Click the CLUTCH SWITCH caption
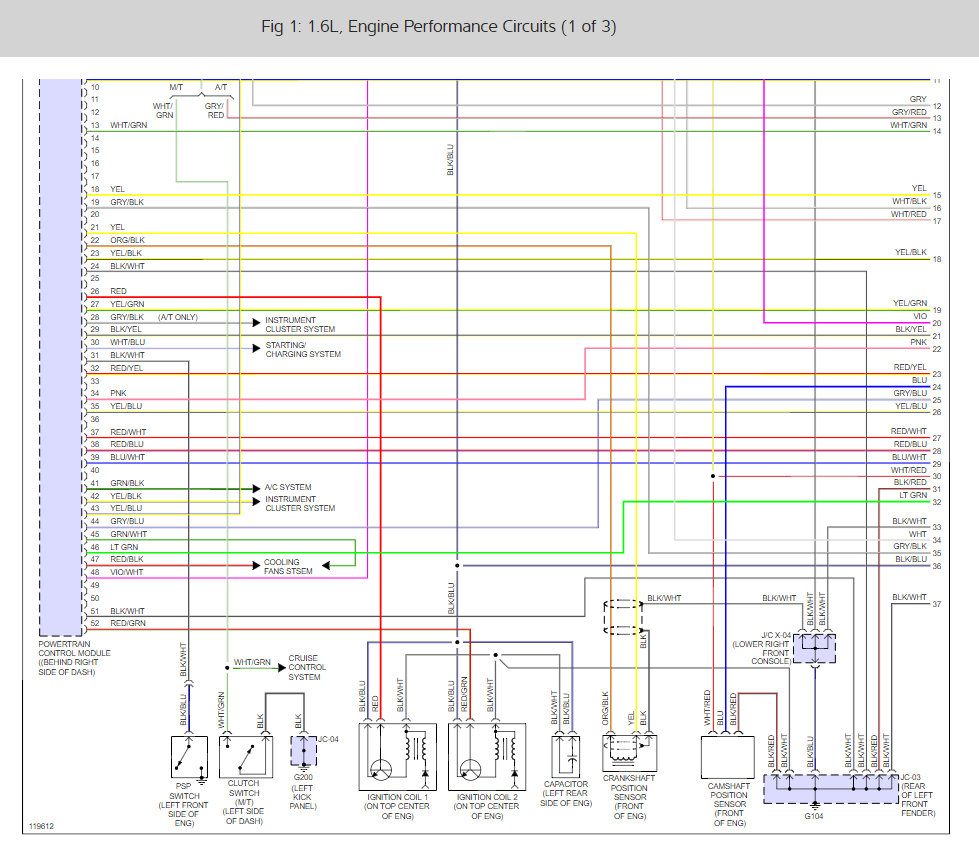 [244, 802]
